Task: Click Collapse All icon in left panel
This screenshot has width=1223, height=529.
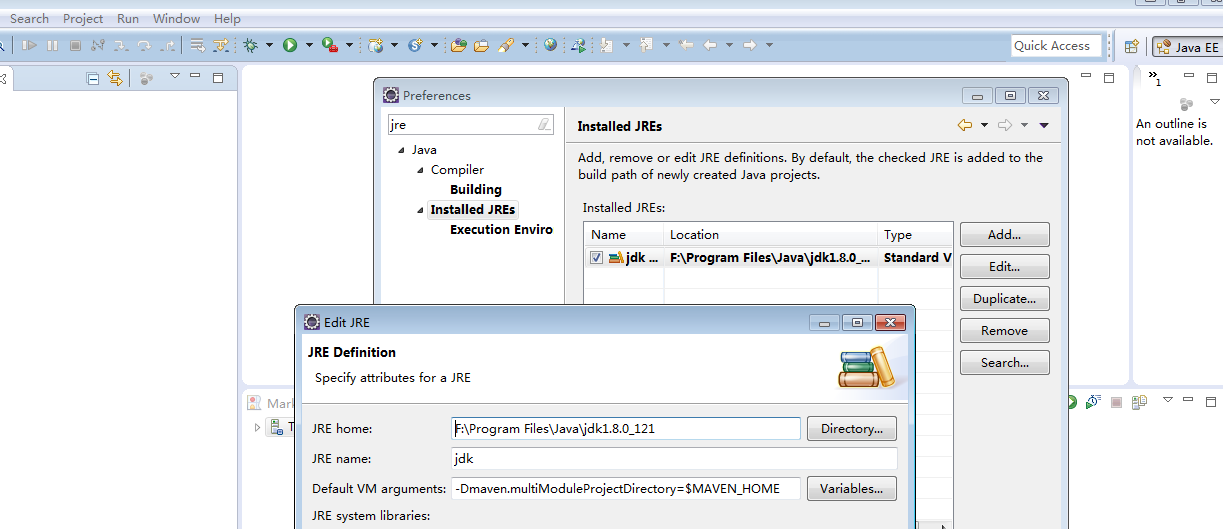Action: point(93,78)
